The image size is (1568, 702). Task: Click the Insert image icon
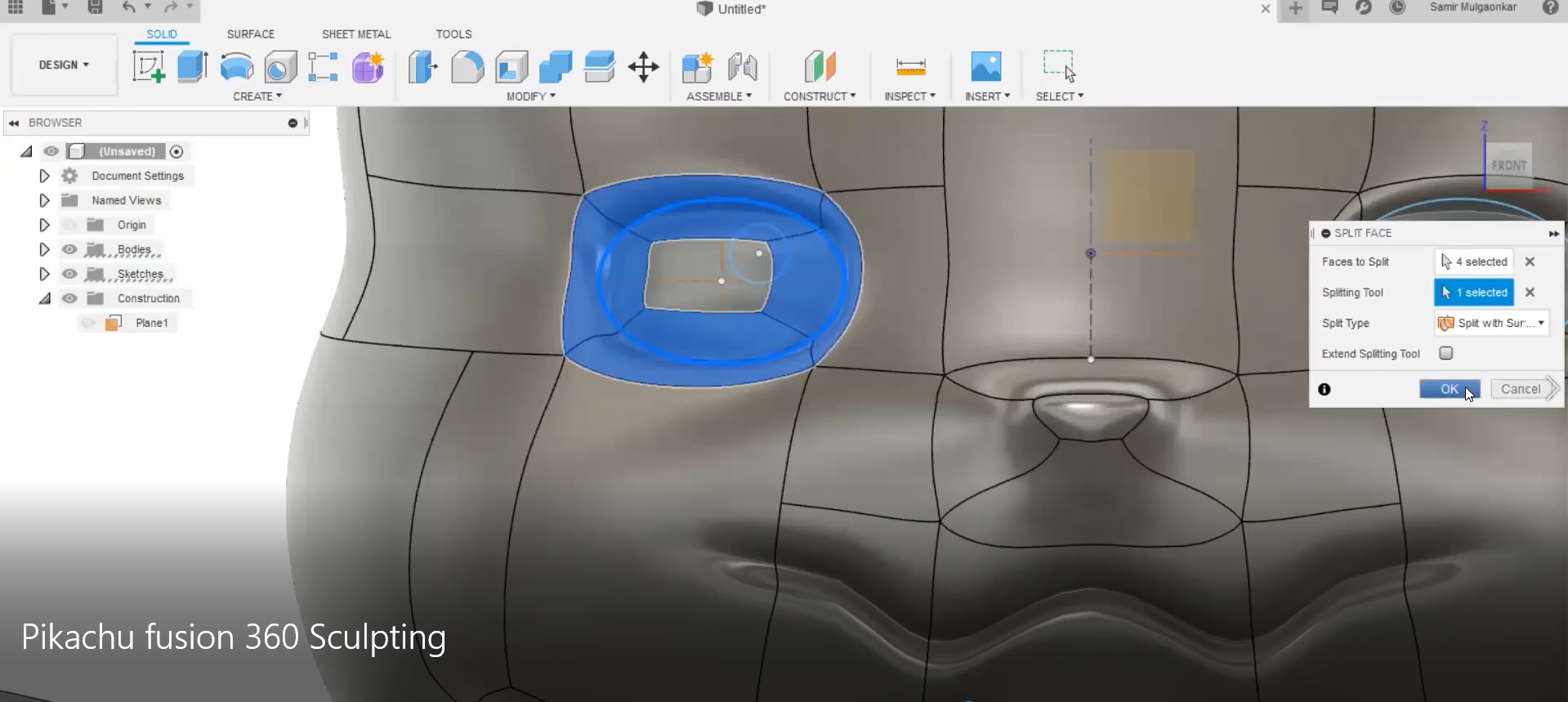[x=986, y=66]
